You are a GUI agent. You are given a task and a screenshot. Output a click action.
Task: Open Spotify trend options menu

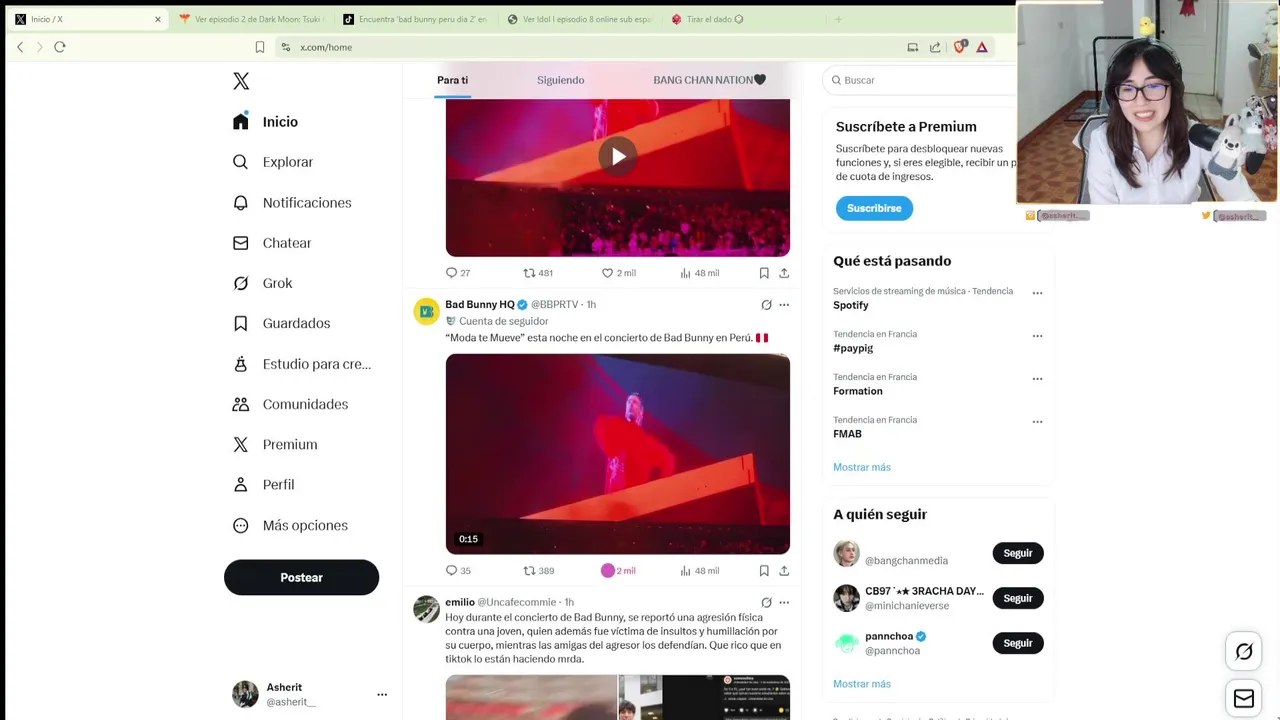click(1037, 293)
